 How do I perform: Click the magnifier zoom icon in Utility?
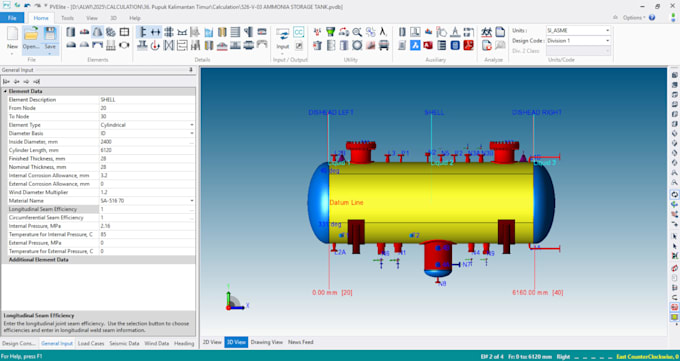[x=357, y=32]
